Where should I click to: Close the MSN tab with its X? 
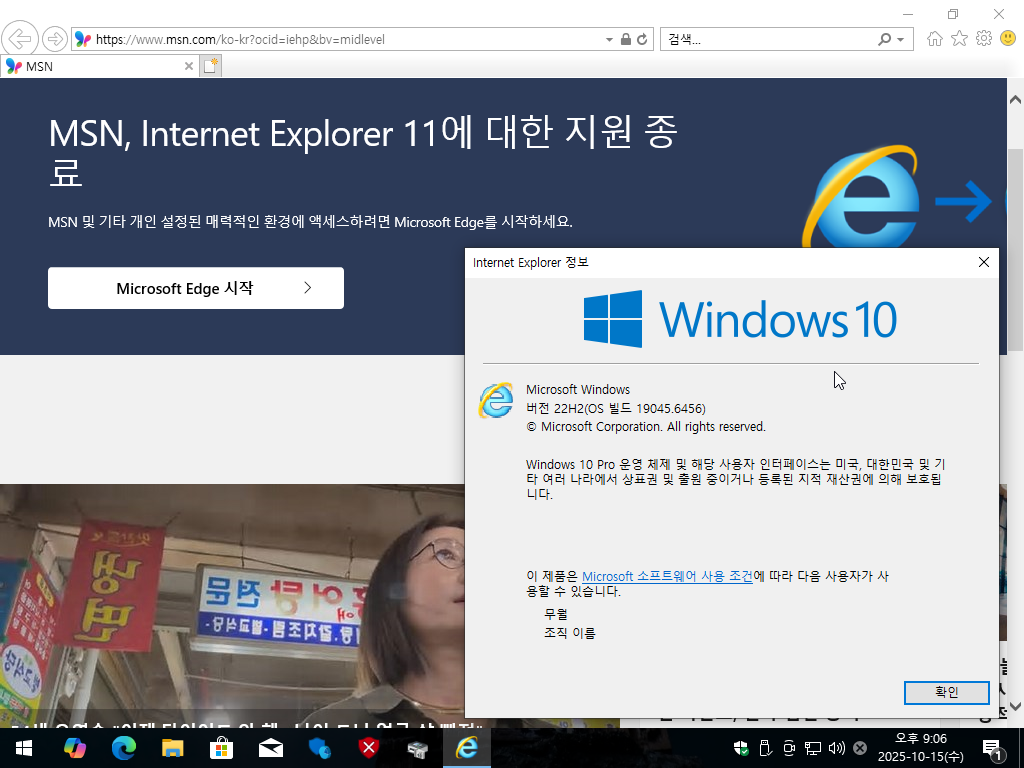188,66
